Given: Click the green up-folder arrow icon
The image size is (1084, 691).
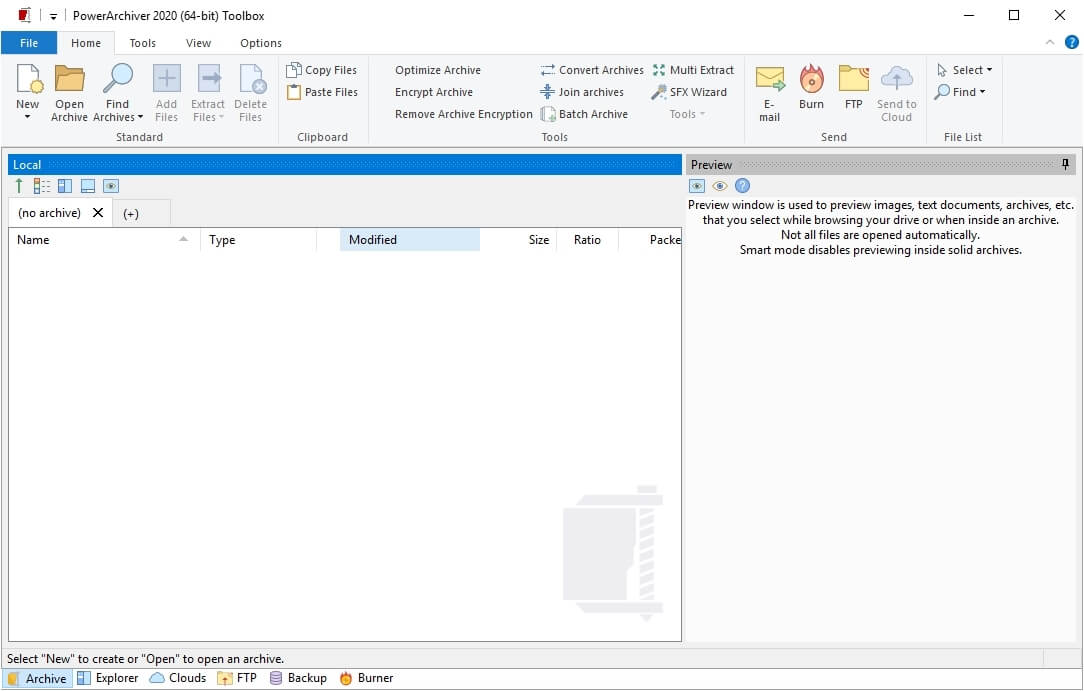Looking at the screenshot, I should coord(19,186).
